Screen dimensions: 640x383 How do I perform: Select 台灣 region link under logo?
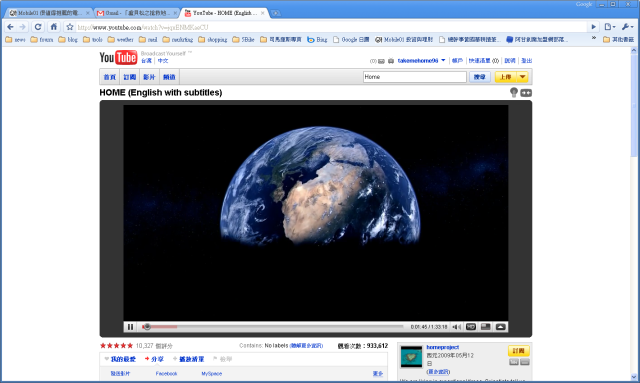(x=146, y=61)
